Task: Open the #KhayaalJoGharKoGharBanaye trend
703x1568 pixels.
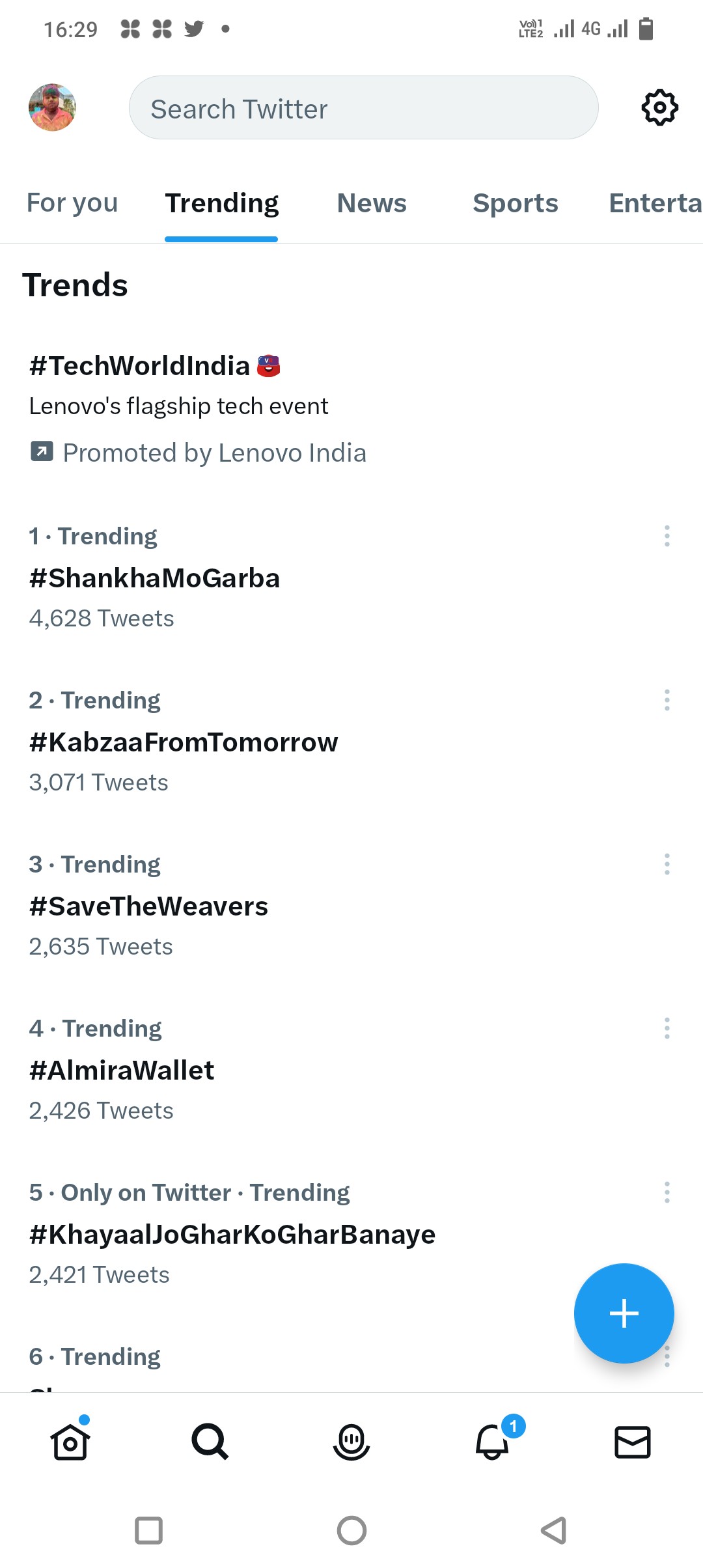Action: 232,1234
